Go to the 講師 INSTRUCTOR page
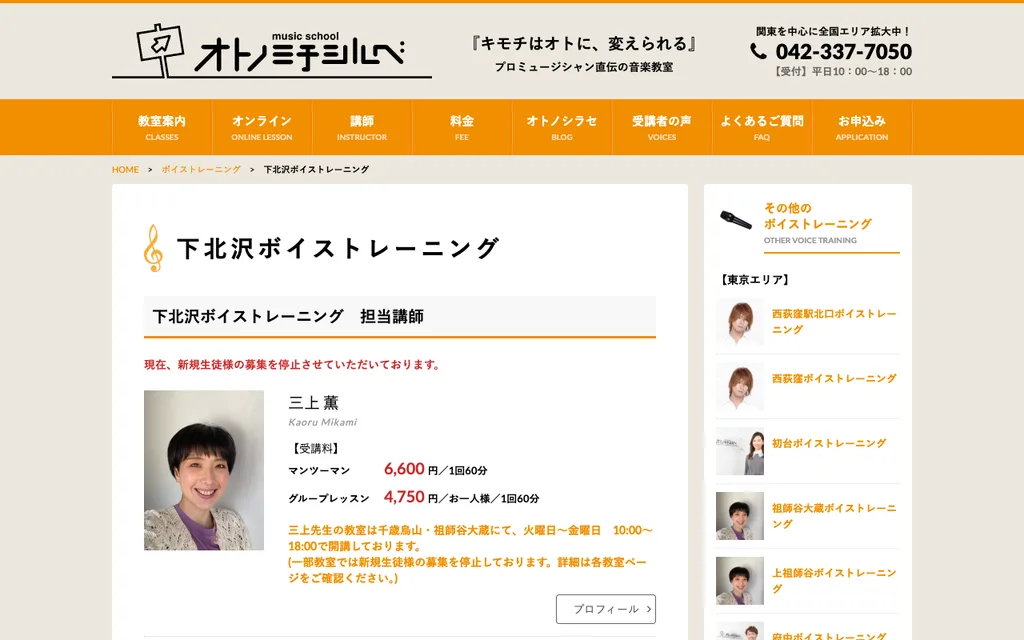This screenshot has height=640, width=1024. pyautogui.click(x=362, y=127)
